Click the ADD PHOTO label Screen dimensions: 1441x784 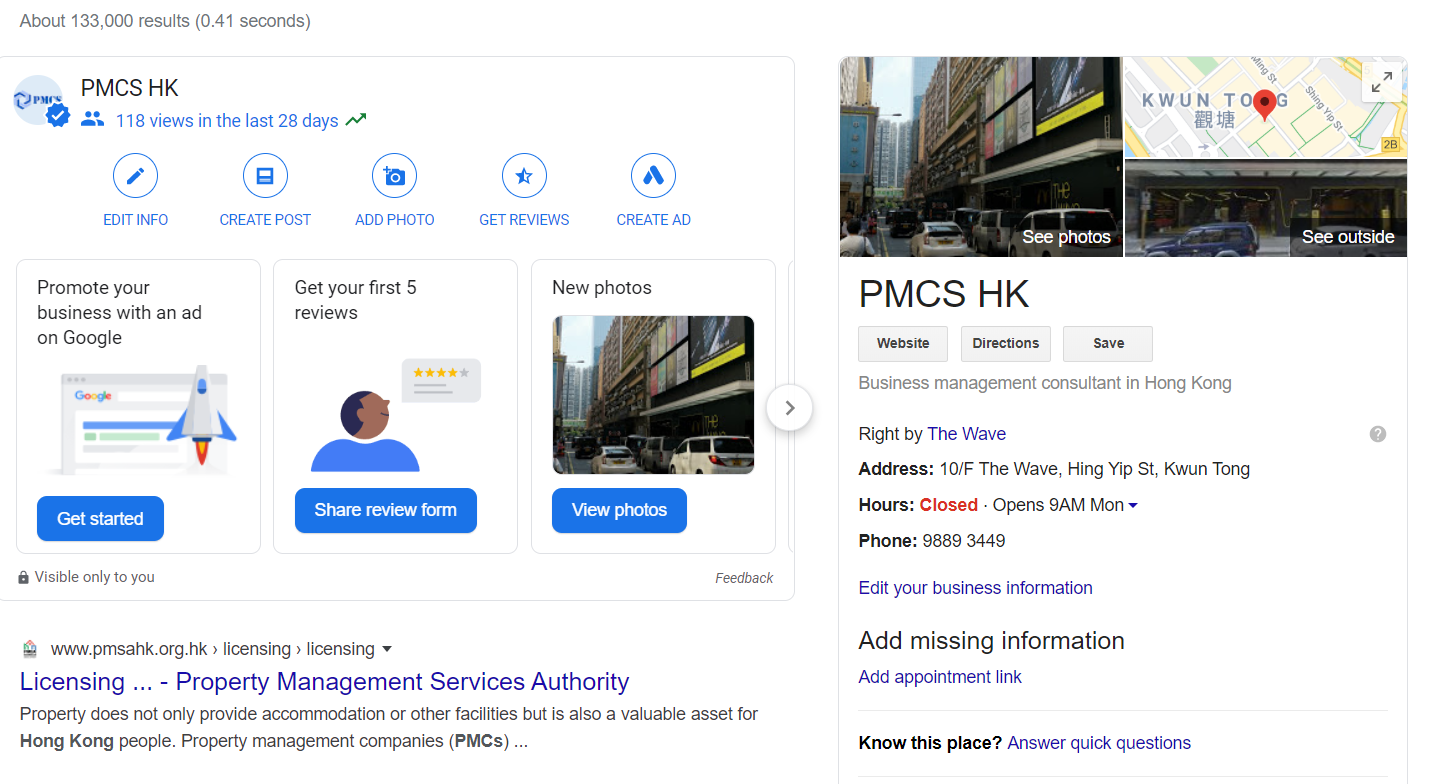point(394,220)
